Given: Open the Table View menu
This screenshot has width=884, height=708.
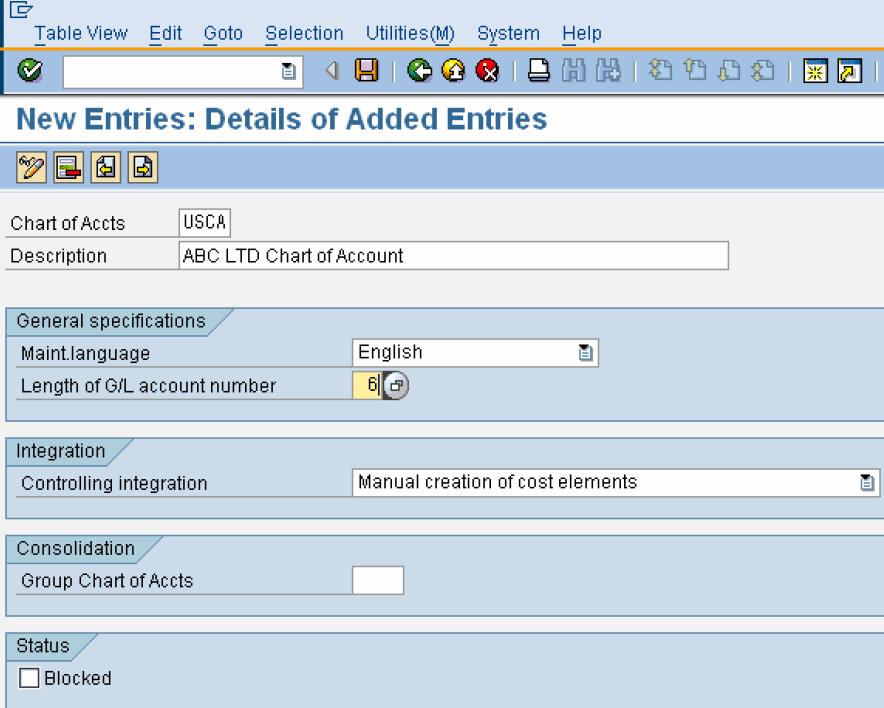Looking at the screenshot, I should (80, 33).
